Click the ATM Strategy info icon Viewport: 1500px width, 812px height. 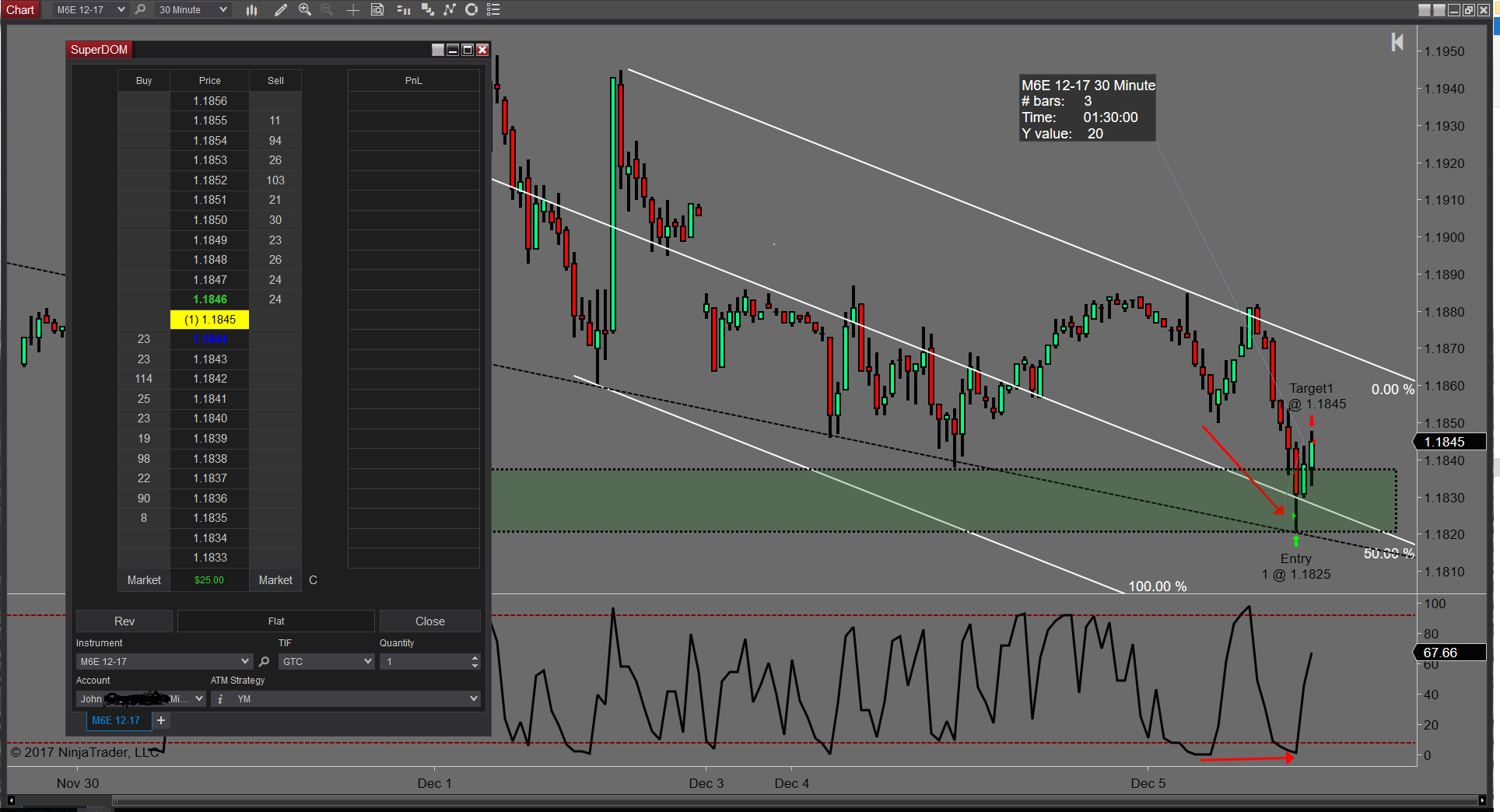[221, 699]
